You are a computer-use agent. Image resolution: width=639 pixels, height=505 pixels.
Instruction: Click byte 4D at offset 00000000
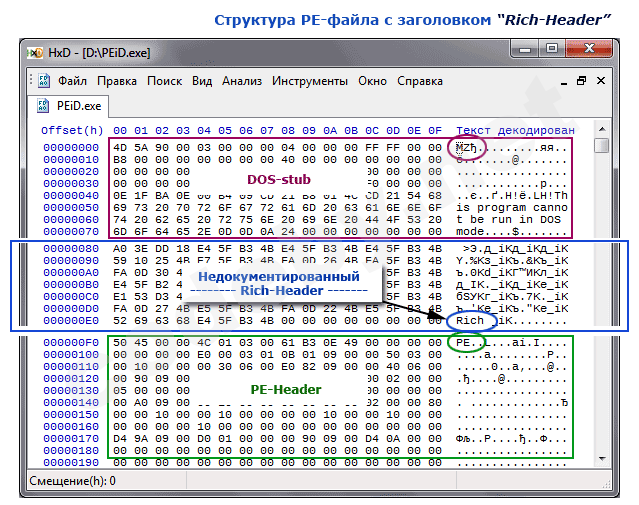[120, 148]
